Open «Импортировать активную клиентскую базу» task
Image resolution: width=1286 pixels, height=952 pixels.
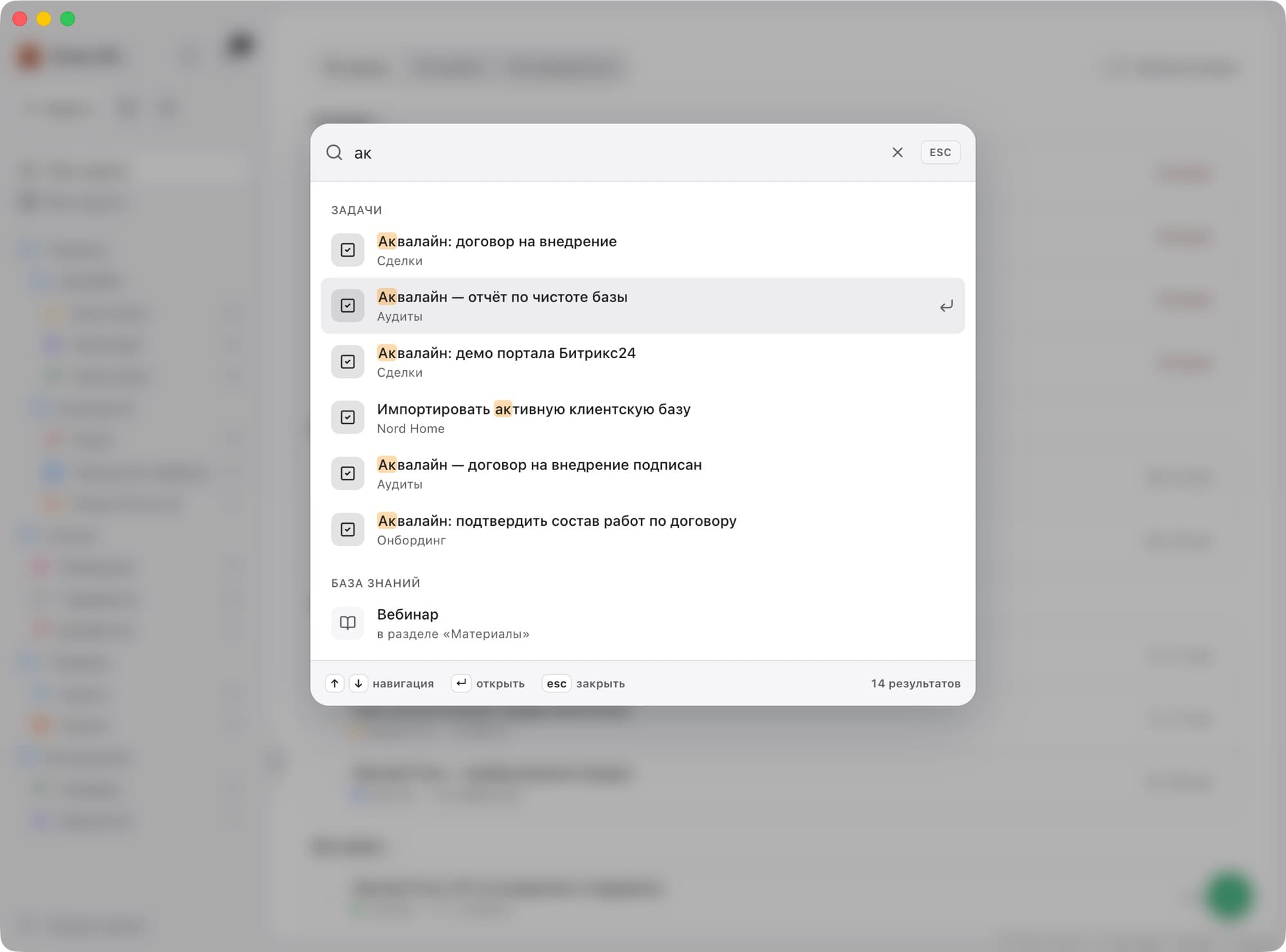(643, 418)
